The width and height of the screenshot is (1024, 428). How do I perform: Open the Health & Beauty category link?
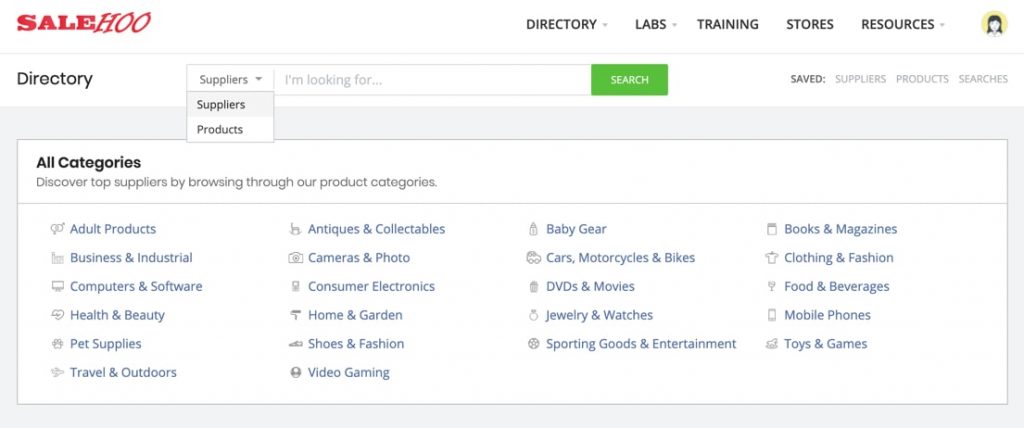click(118, 315)
